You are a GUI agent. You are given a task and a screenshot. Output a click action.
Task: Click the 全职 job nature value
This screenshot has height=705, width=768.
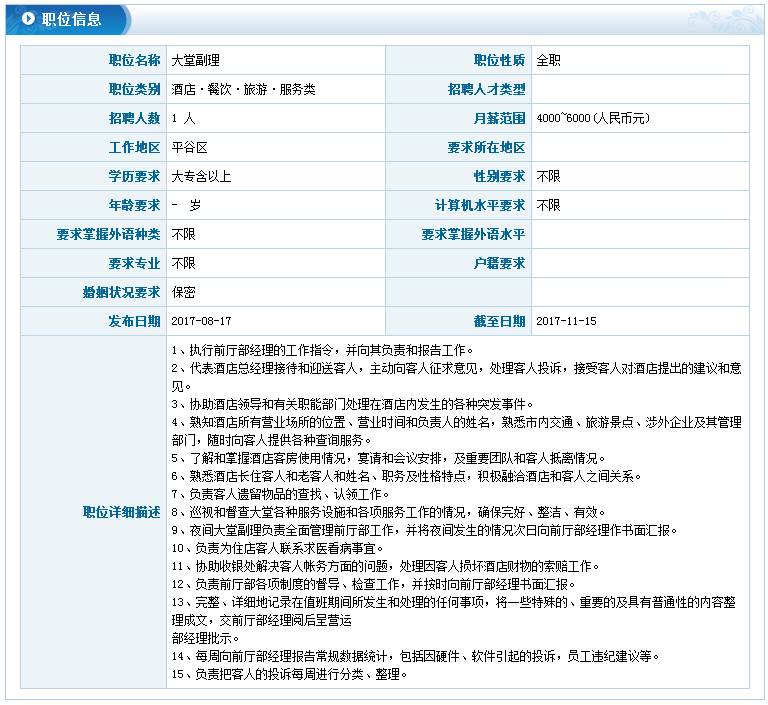point(548,60)
